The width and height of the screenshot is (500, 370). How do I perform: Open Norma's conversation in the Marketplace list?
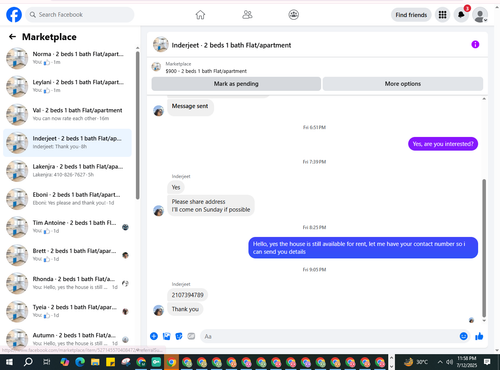pos(67,58)
